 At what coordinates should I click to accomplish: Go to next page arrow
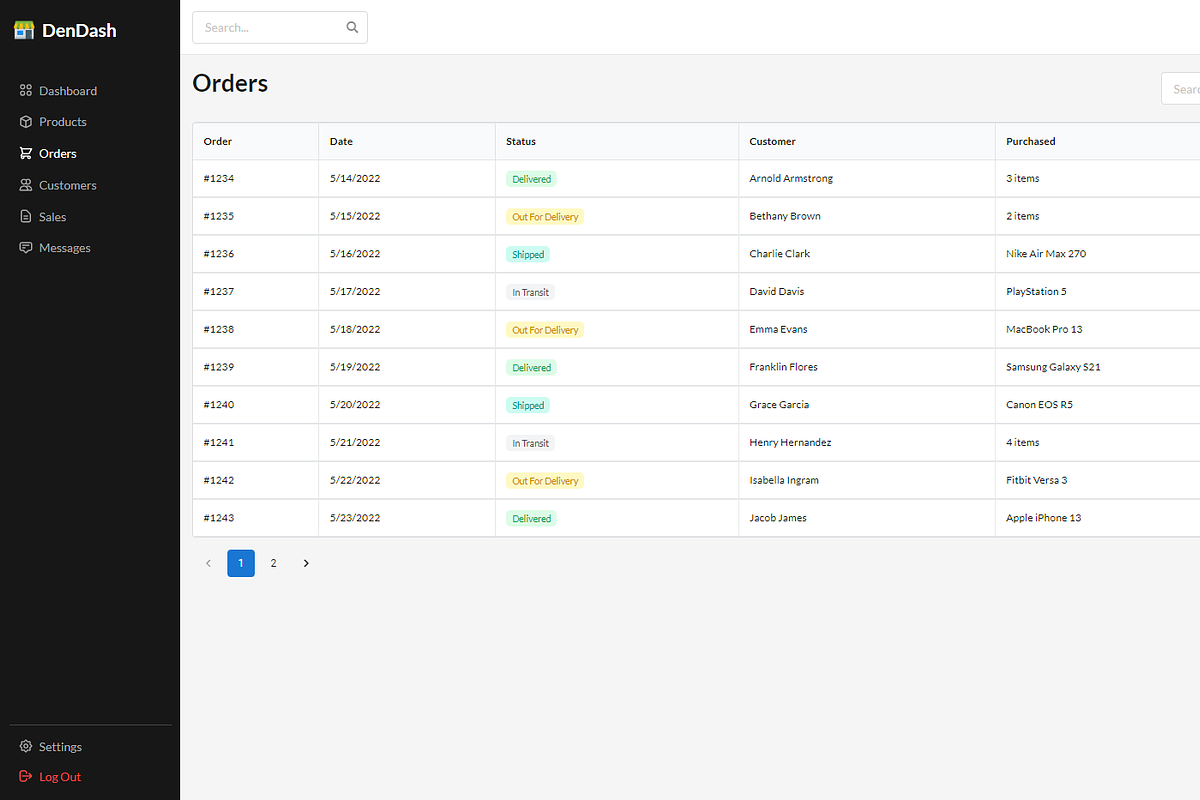[306, 563]
